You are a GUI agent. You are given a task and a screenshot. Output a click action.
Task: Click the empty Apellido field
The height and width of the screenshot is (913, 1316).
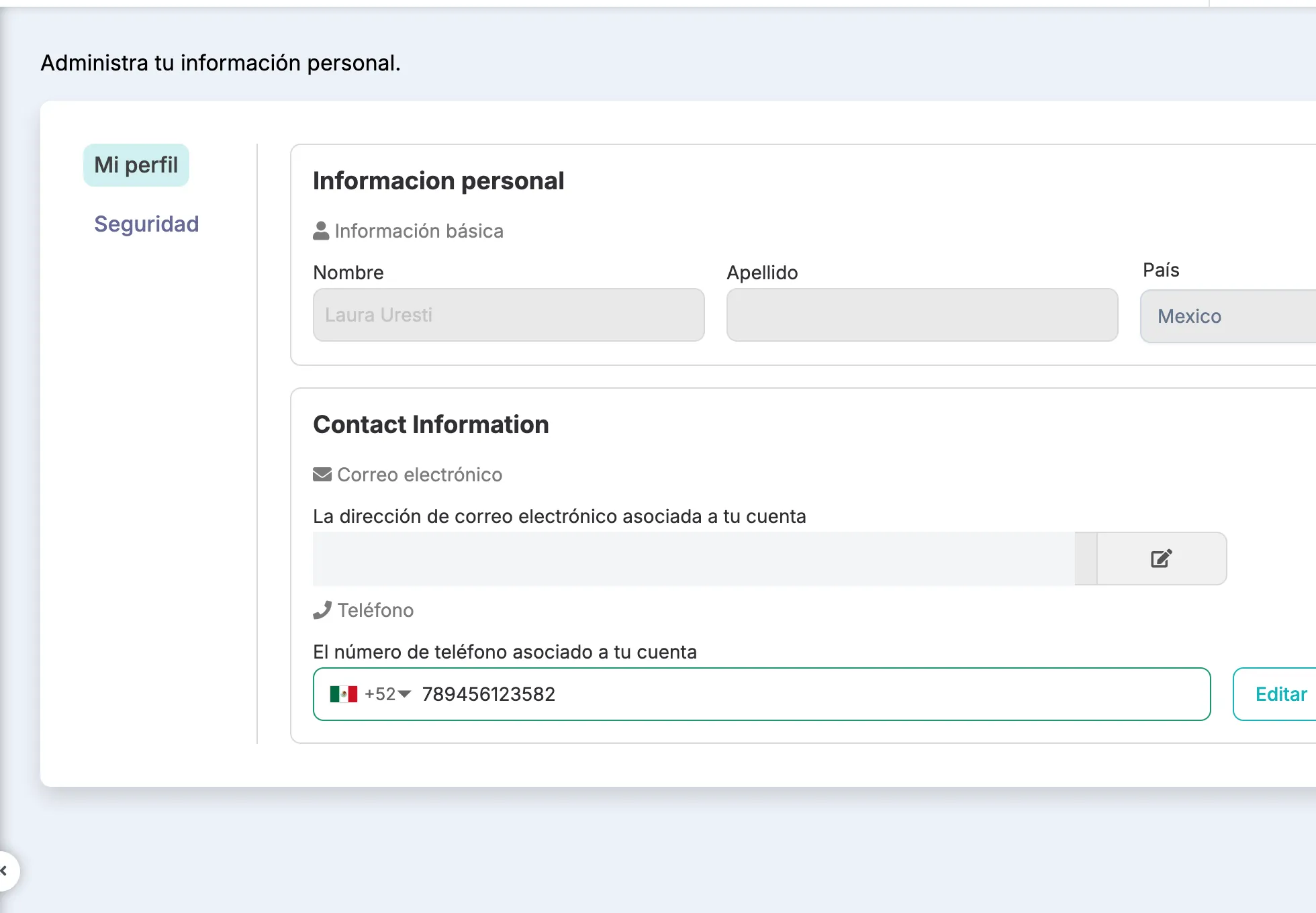pyautogui.click(x=923, y=315)
